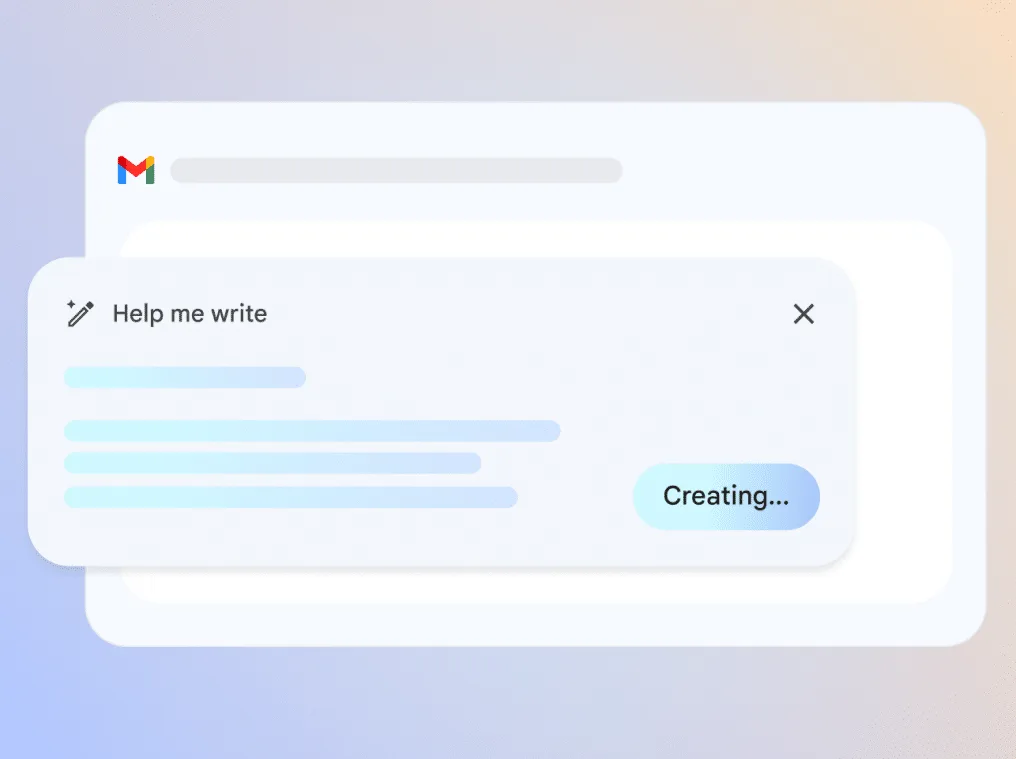
Task: Select the bottom blue placeholder line
Action: pos(291,497)
